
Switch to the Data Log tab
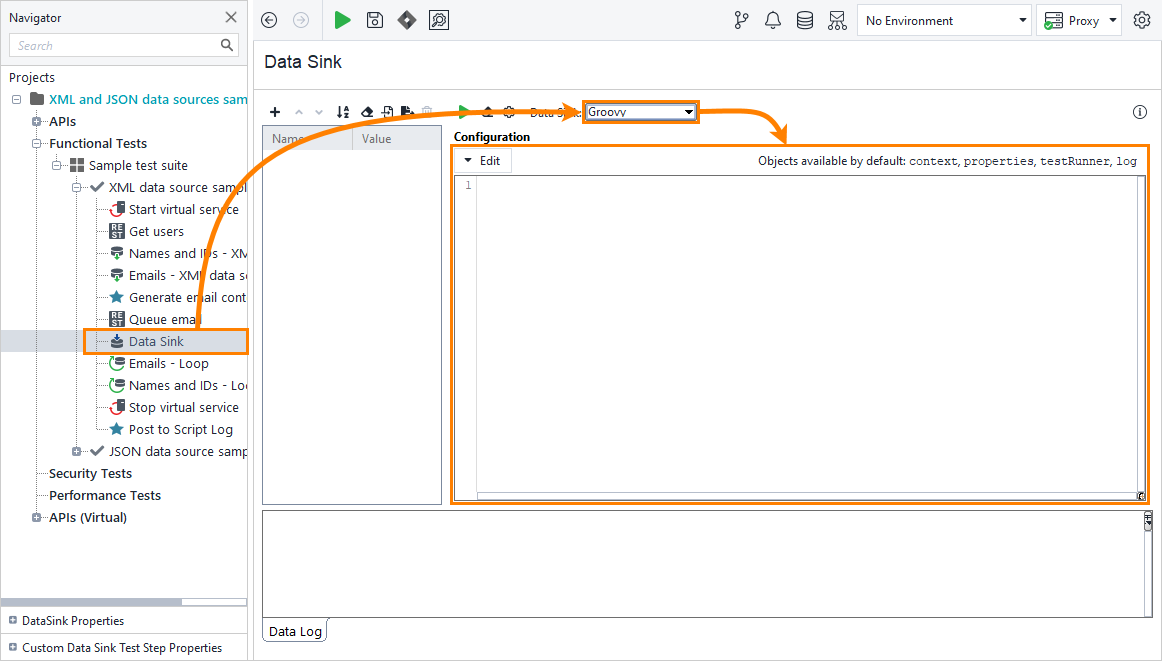294,630
